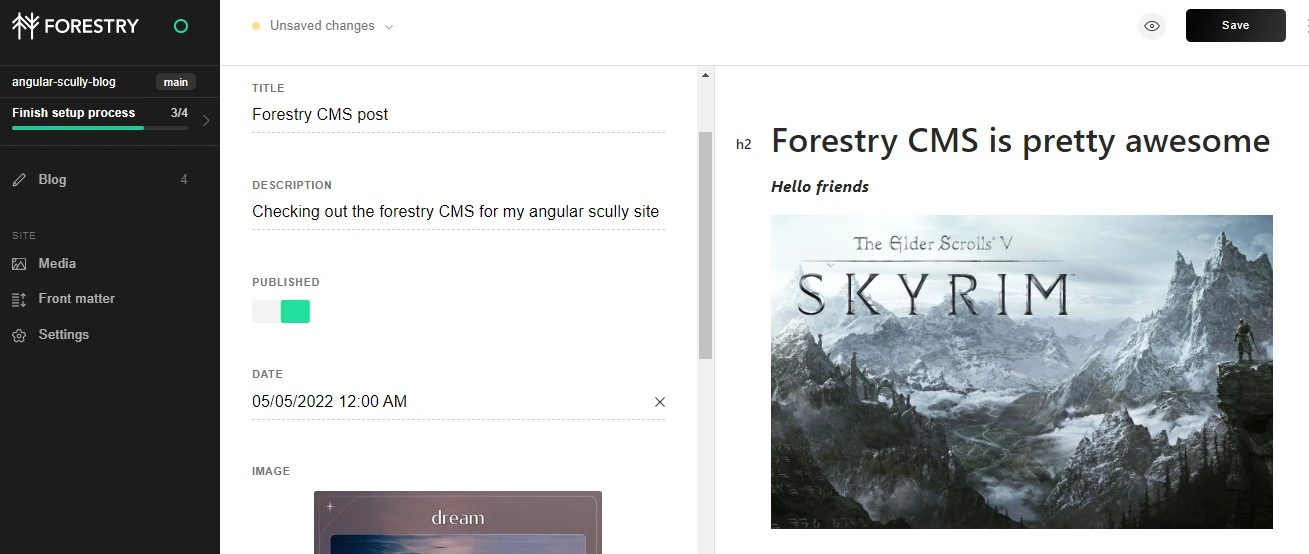Click the Description input field
The width and height of the screenshot is (1309, 554).
(x=458, y=212)
